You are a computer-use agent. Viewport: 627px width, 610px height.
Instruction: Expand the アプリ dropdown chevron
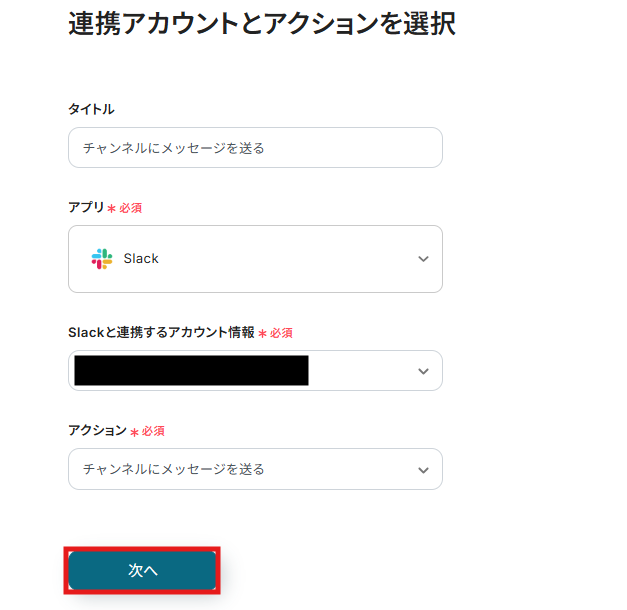tap(423, 259)
